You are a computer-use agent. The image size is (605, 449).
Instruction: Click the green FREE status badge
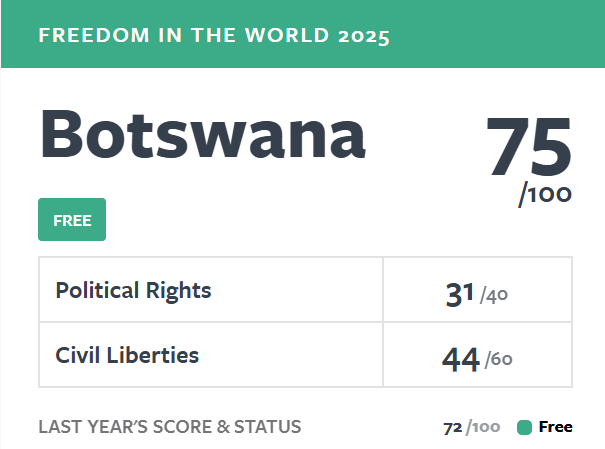pos(72,220)
